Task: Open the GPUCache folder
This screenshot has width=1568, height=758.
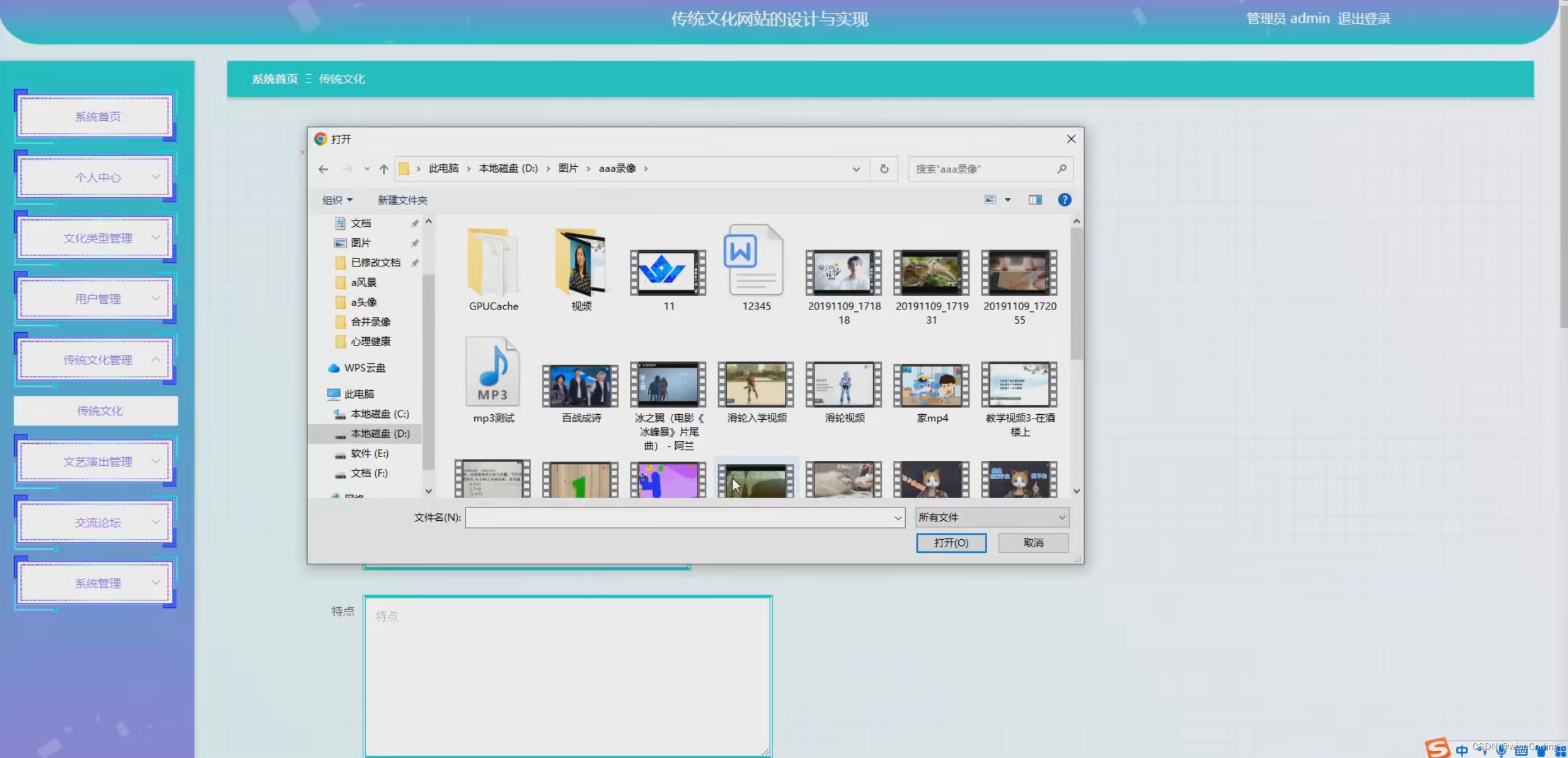Action: tap(493, 267)
